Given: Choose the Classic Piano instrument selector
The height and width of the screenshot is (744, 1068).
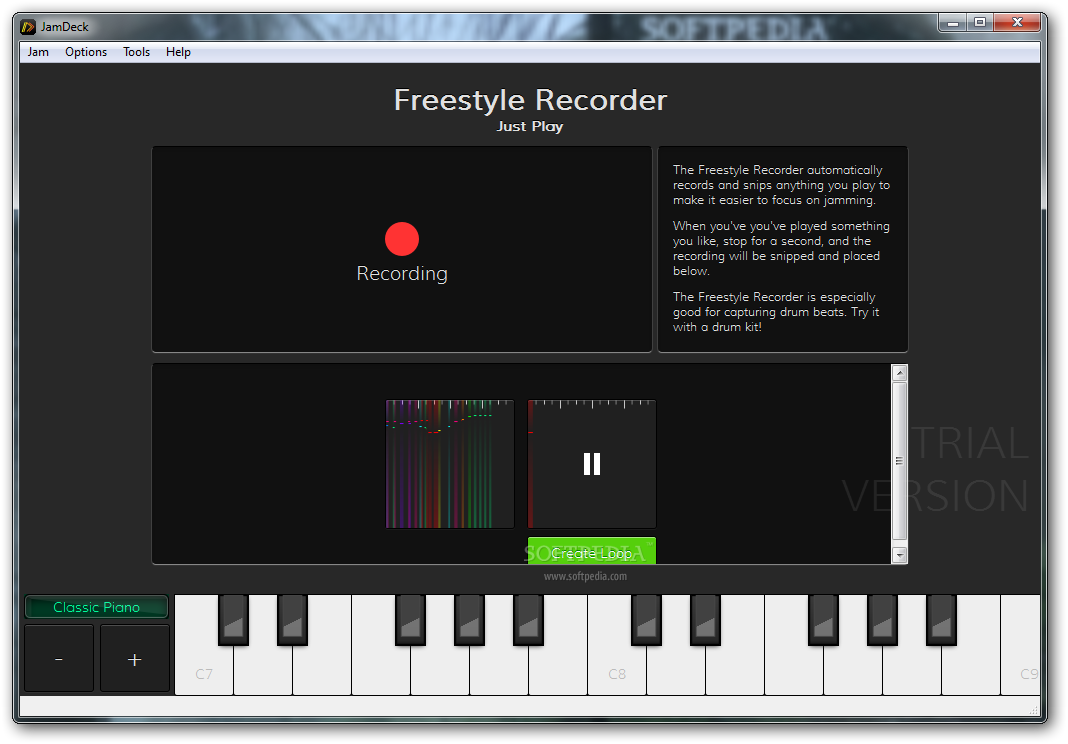Looking at the screenshot, I should 97,607.
